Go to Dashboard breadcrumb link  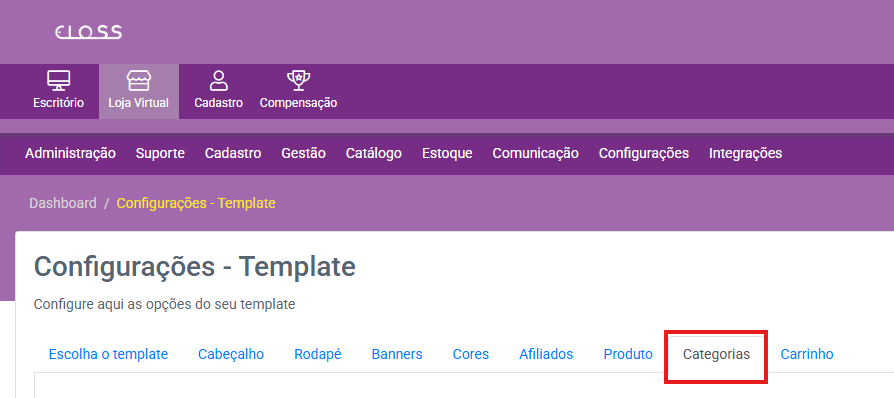tap(63, 203)
